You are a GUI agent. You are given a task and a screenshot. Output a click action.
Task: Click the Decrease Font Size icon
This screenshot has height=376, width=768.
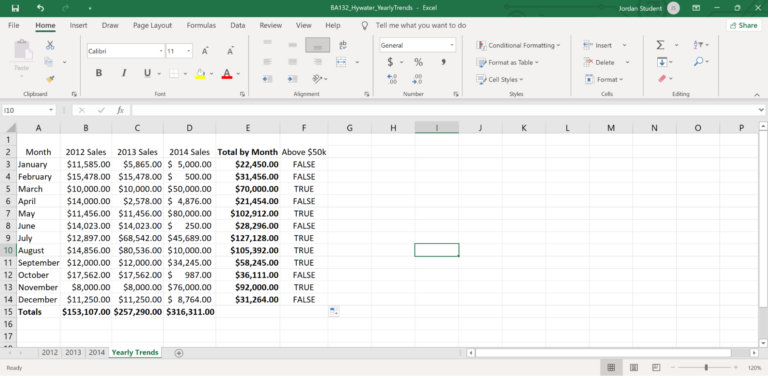pos(230,51)
